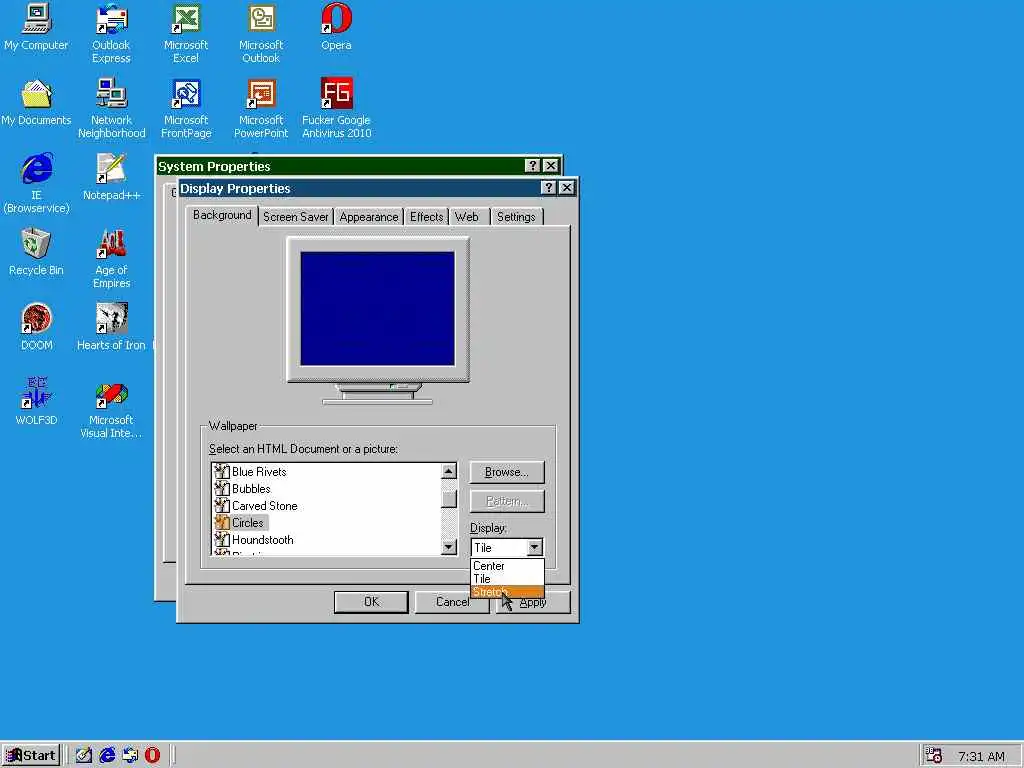Choose Stretch in the Display dropdown
This screenshot has width=1024, height=768.
507,592
